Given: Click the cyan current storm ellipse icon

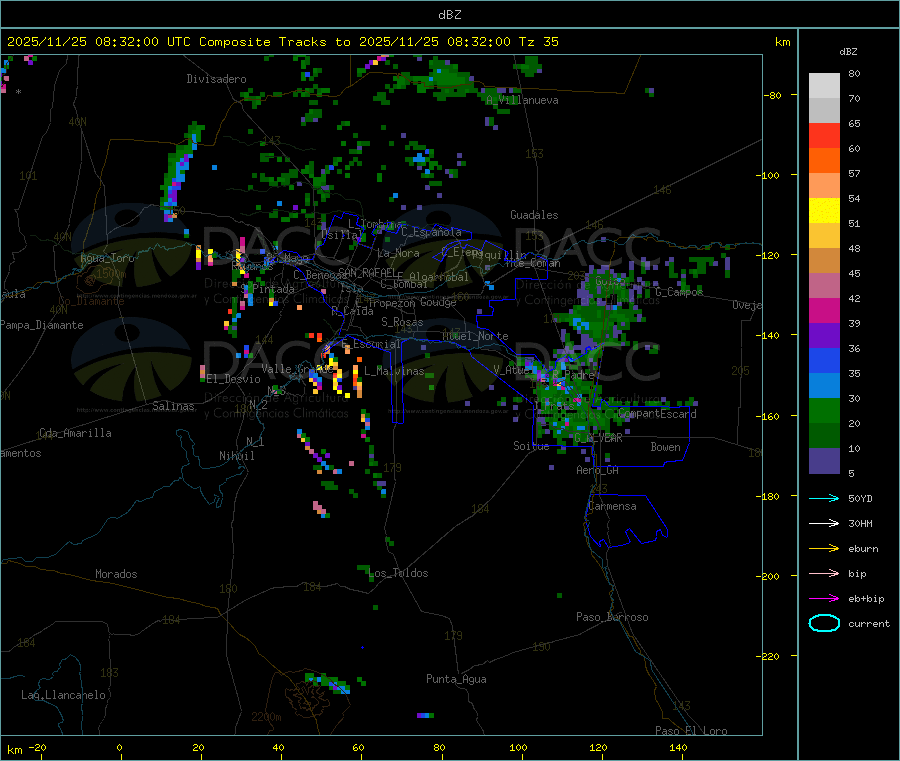Looking at the screenshot, I should pyautogui.click(x=824, y=623).
